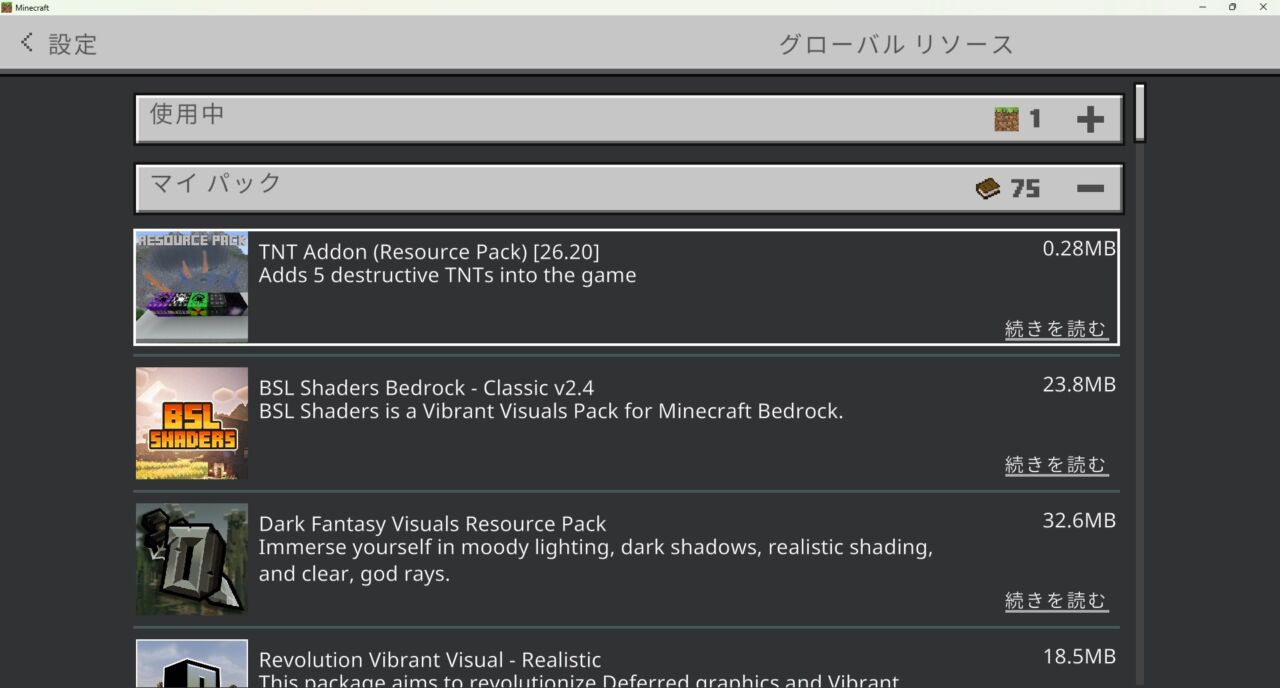1280x688 pixels.
Task: Read more about Dark Fantasy Visuals
Action: 1056,601
